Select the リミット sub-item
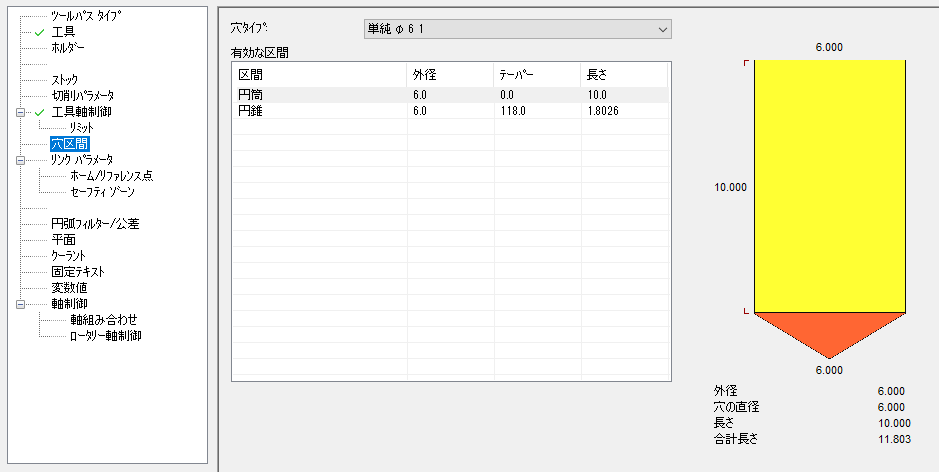The width and height of the screenshot is (939, 472). [82, 128]
